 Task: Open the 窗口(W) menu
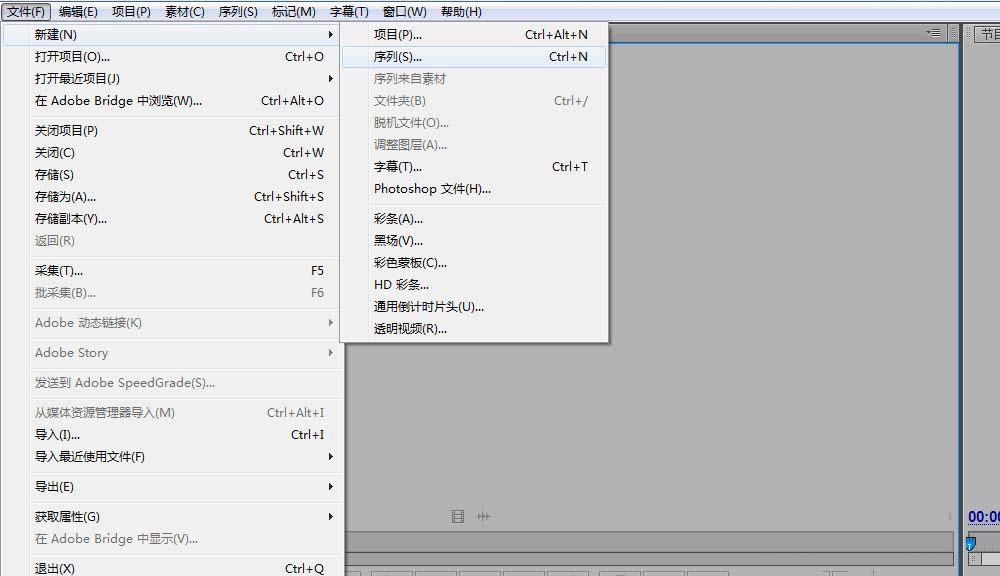pos(404,11)
